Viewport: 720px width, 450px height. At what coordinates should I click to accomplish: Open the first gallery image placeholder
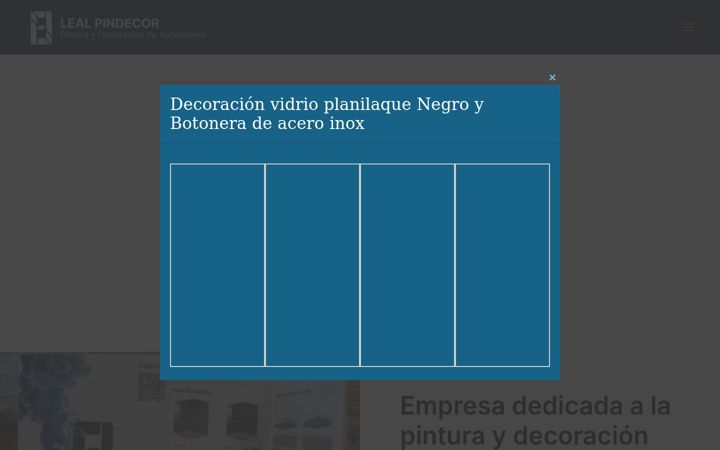pyautogui.click(x=217, y=265)
